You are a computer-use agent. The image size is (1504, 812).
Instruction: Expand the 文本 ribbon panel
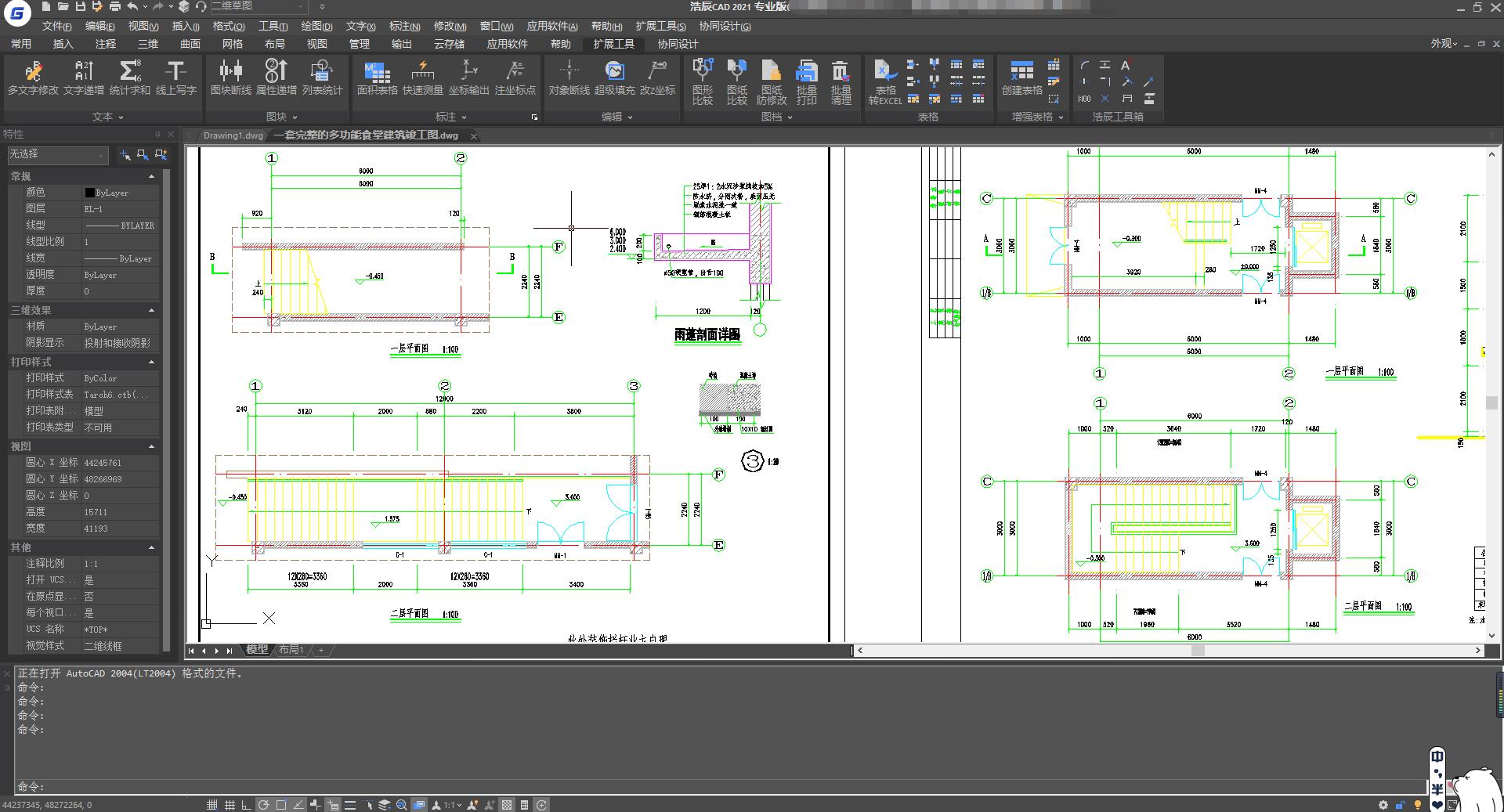[x=107, y=117]
